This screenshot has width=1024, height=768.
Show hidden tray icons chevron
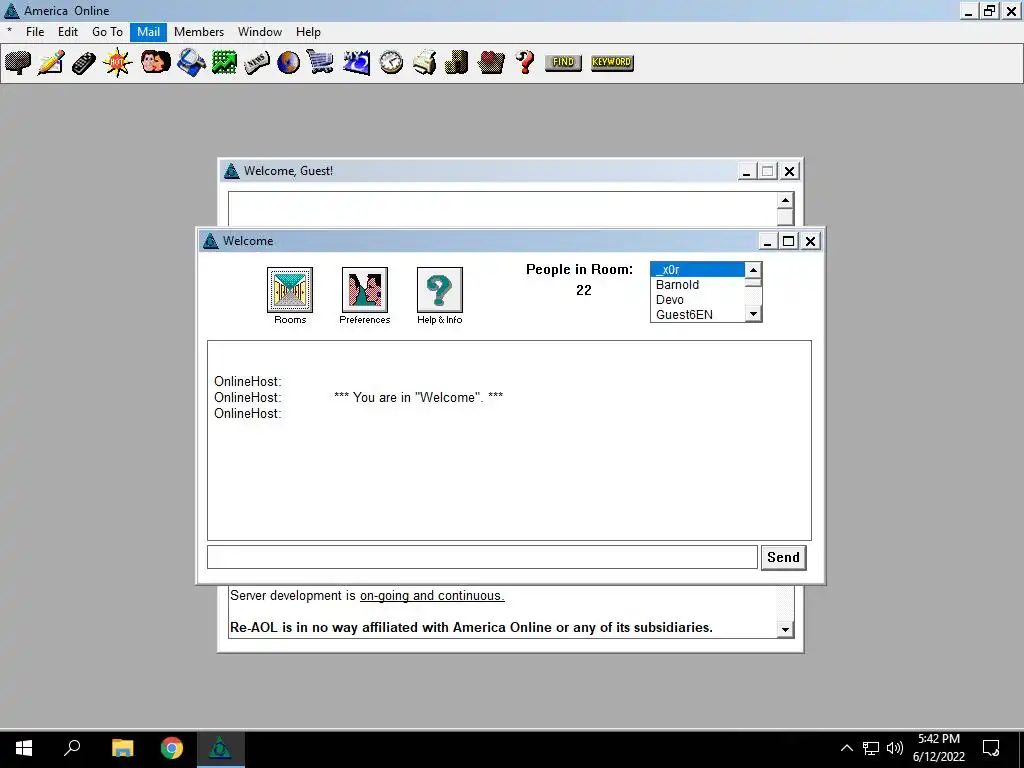846,748
